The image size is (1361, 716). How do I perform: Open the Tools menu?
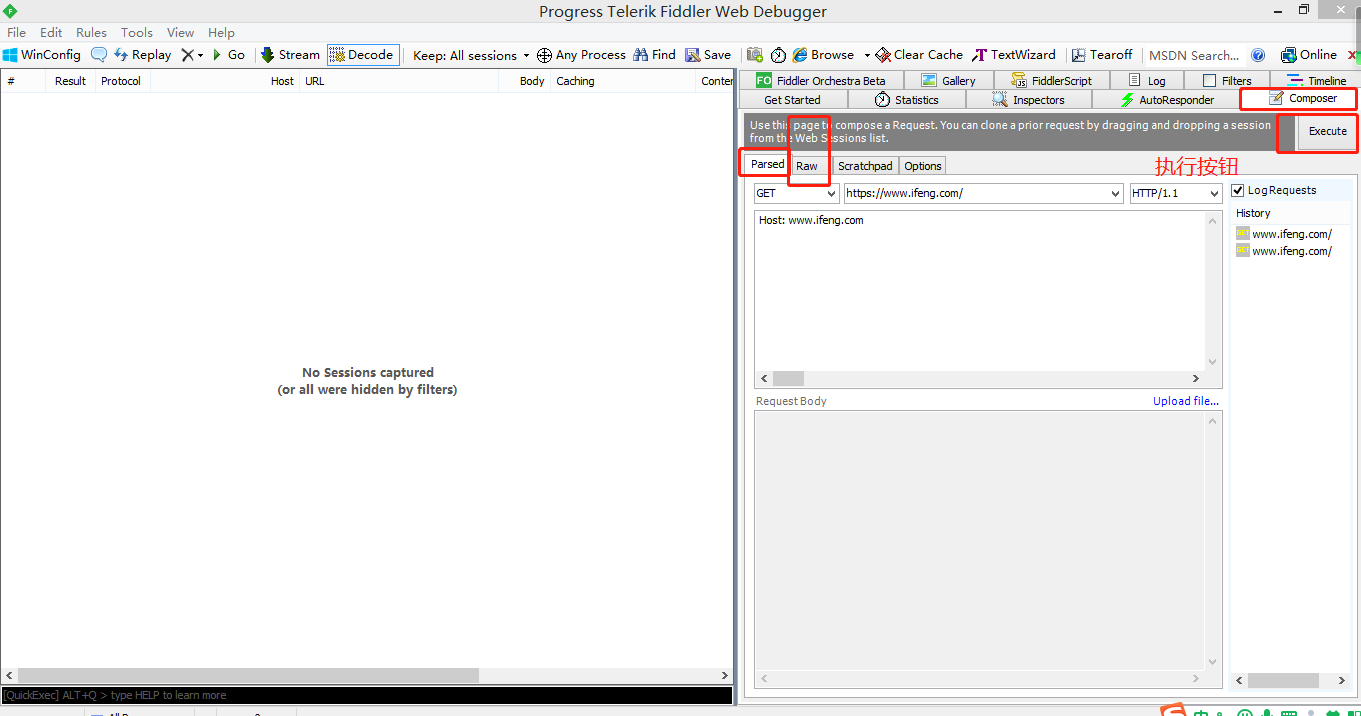click(137, 32)
